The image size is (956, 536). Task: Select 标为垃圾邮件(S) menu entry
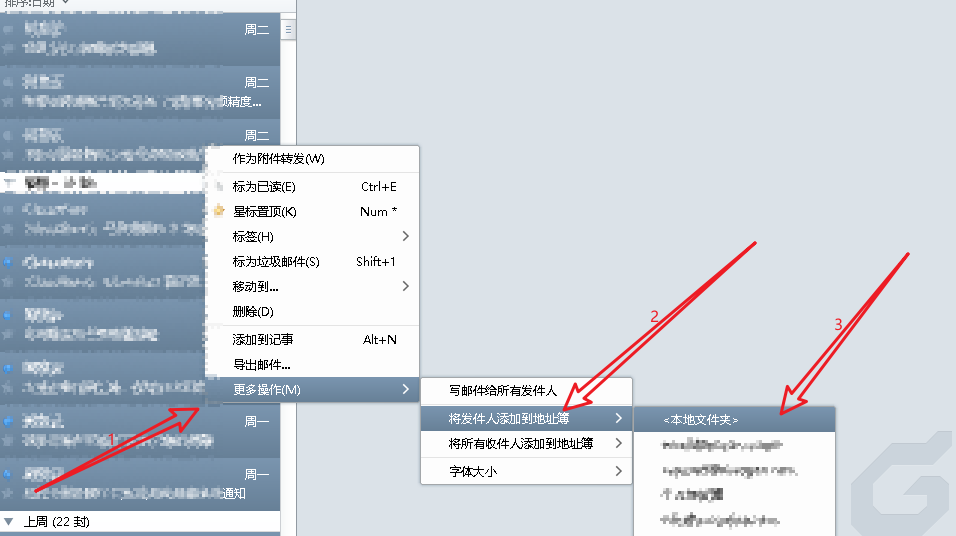[x=276, y=262]
